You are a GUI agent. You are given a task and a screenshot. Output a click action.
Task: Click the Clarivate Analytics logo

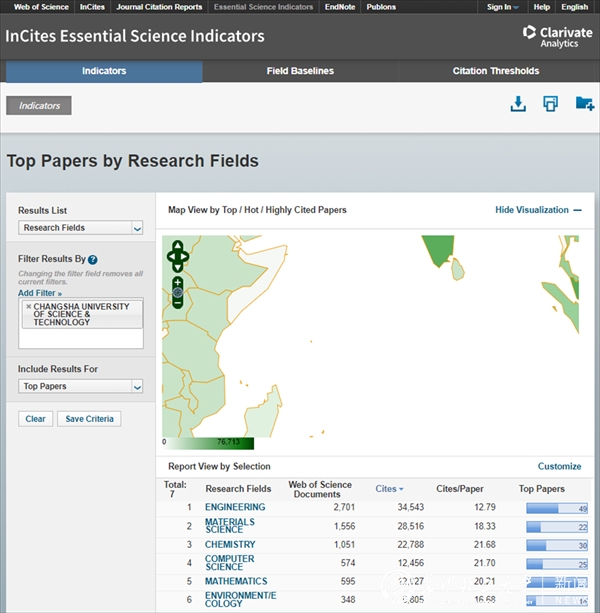pyautogui.click(x=557, y=37)
